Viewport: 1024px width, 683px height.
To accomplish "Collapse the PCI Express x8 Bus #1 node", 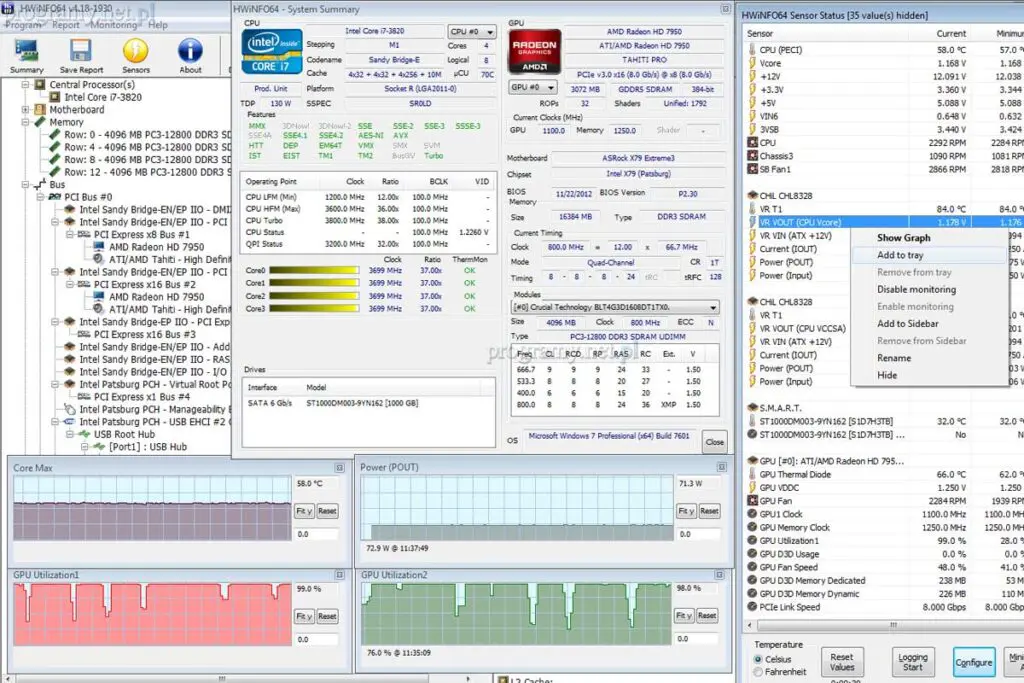I will pyautogui.click(x=70, y=234).
